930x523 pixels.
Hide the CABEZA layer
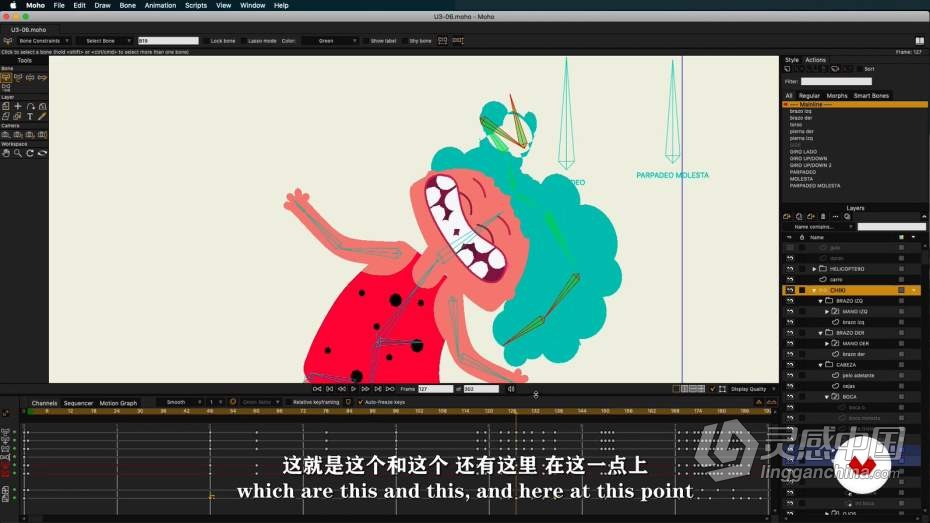tap(789, 365)
